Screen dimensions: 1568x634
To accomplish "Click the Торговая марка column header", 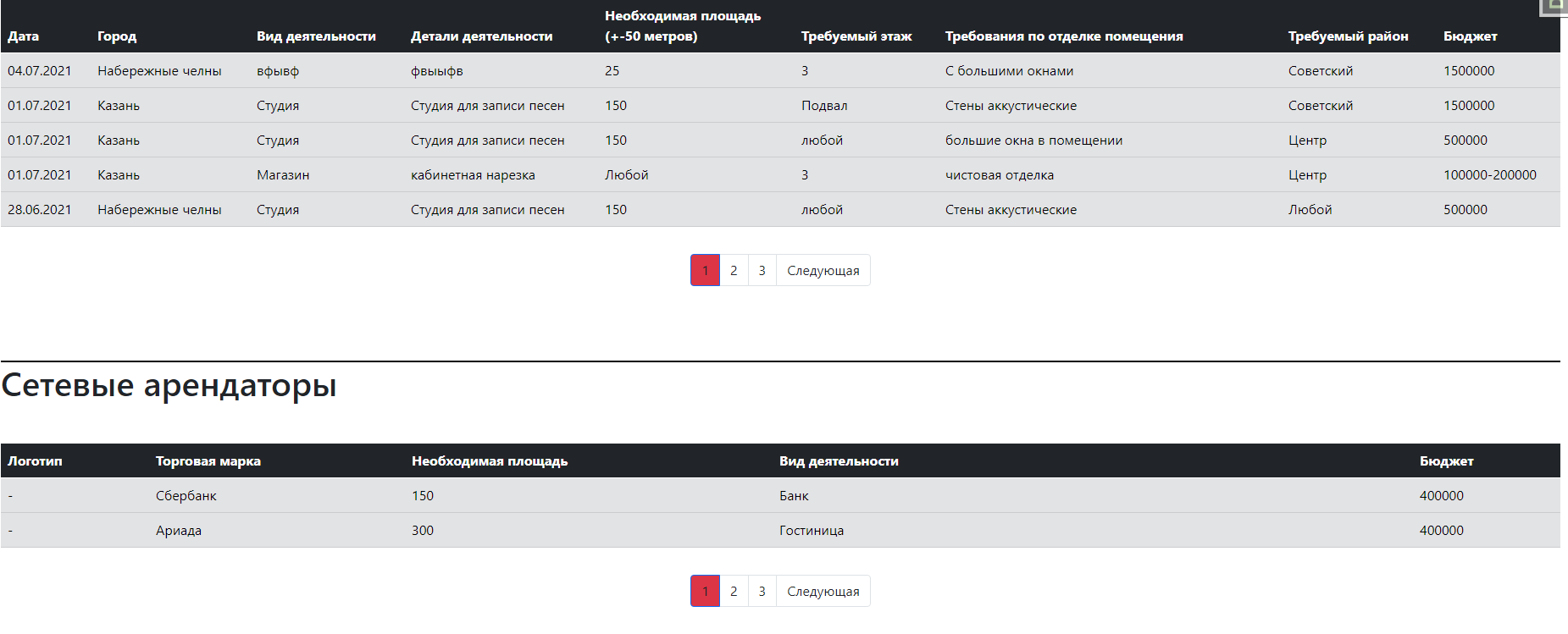I will click(208, 461).
